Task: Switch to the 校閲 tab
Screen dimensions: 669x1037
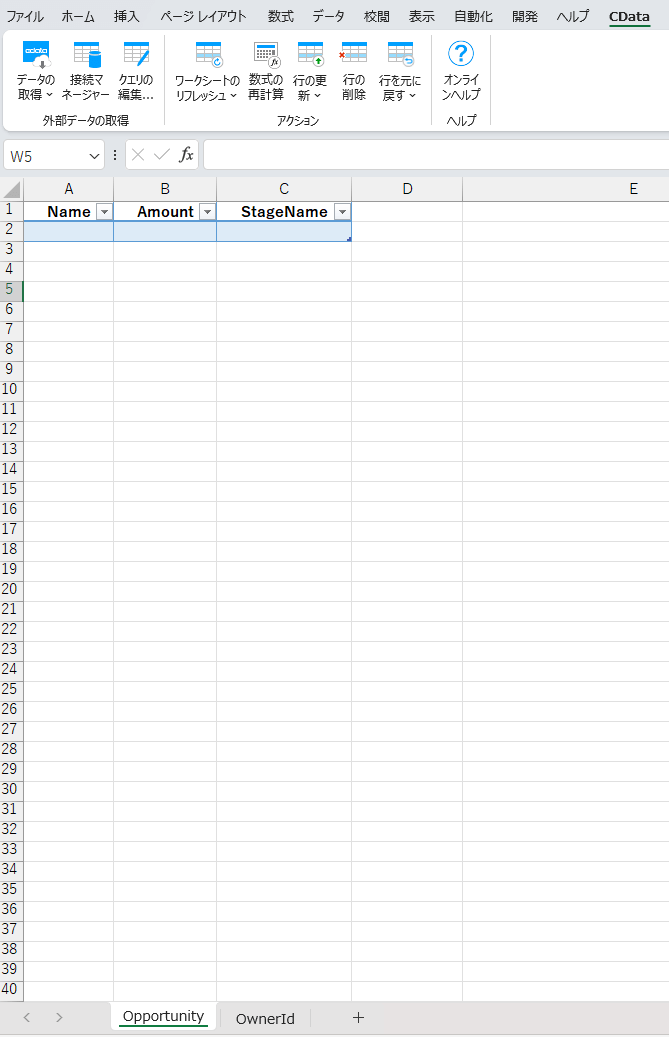Action: pos(377,17)
